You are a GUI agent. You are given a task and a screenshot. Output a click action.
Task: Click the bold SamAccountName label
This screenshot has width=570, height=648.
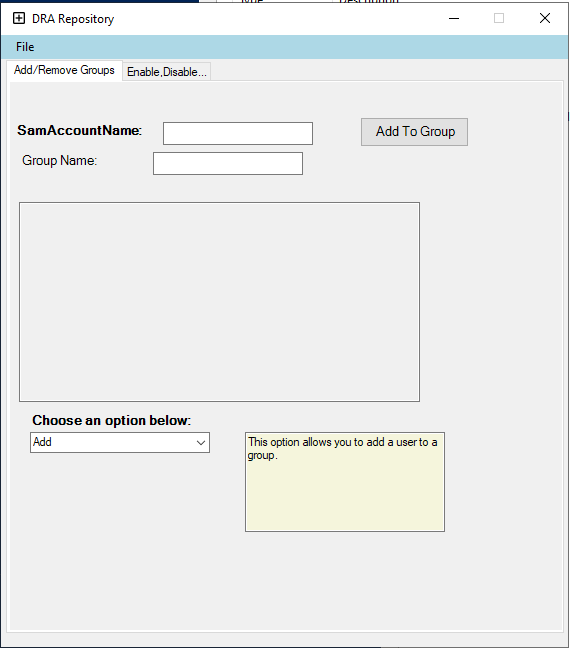pos(79,131)
